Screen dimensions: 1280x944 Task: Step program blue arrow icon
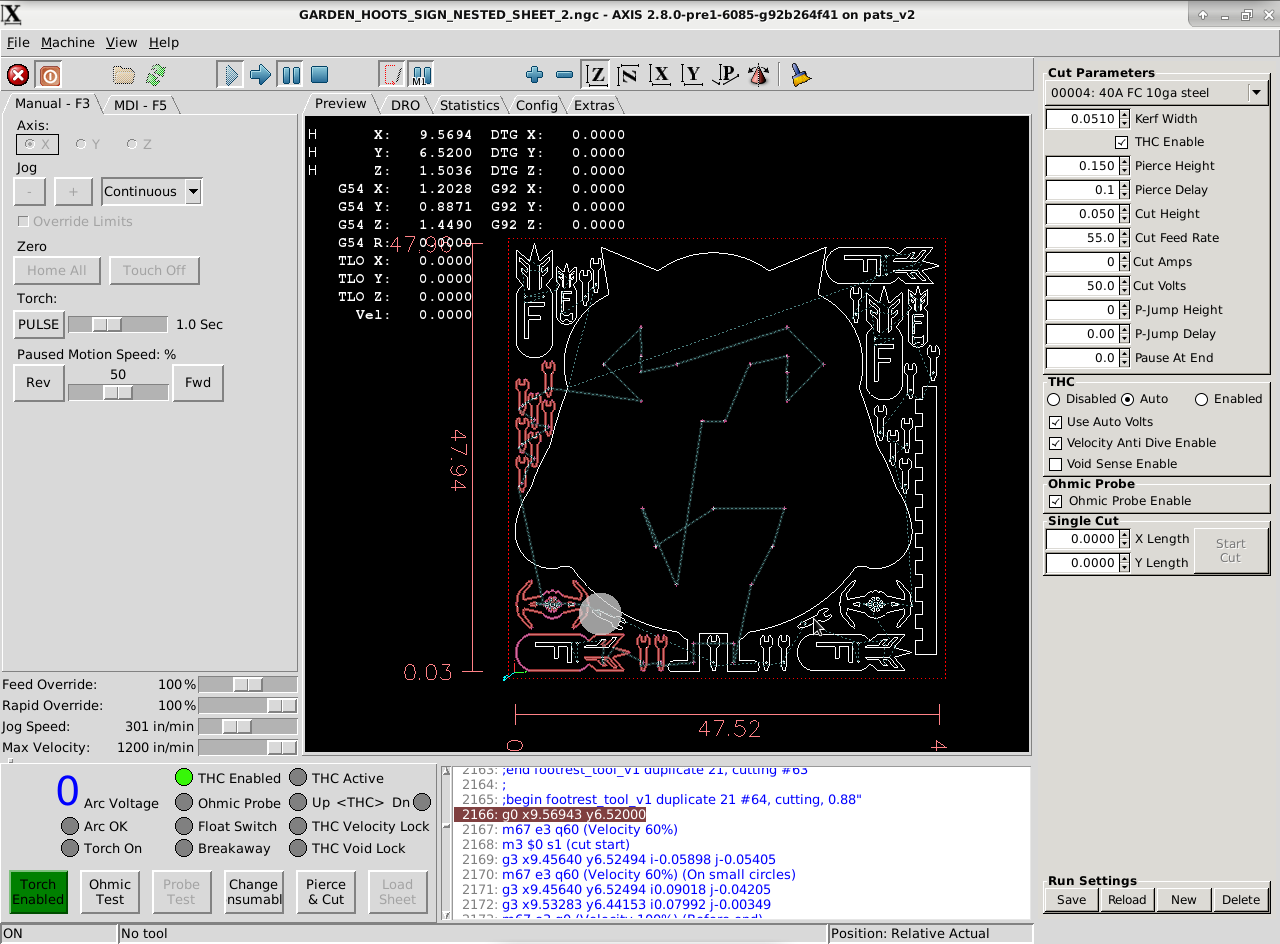(260, 75)
